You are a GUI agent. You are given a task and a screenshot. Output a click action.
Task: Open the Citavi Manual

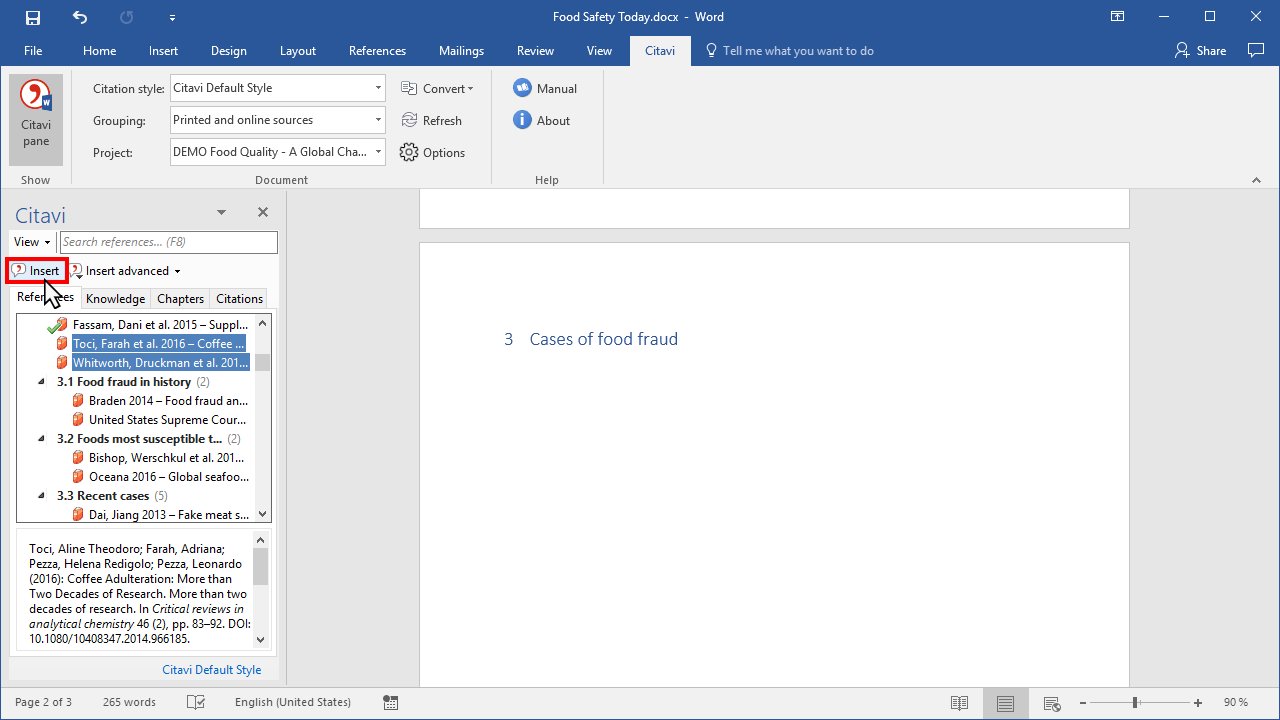click(545, 88)
